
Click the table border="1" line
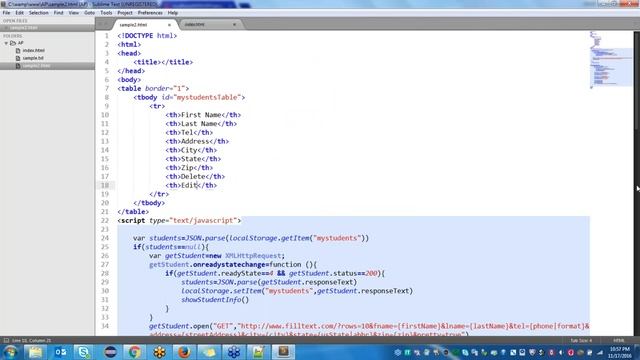tap(153, 89)
